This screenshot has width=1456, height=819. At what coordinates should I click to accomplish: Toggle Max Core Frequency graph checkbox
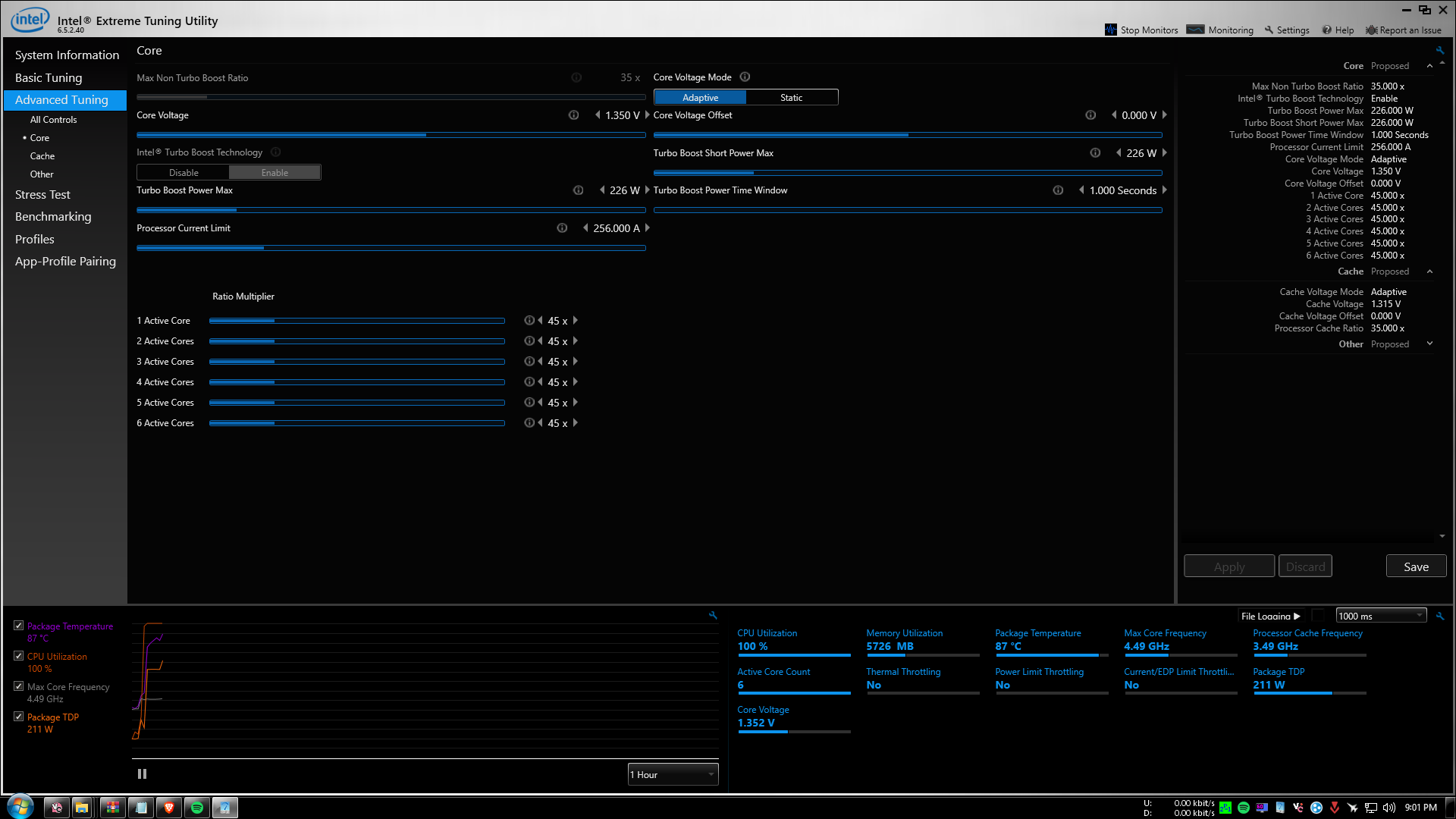point(18,686)
